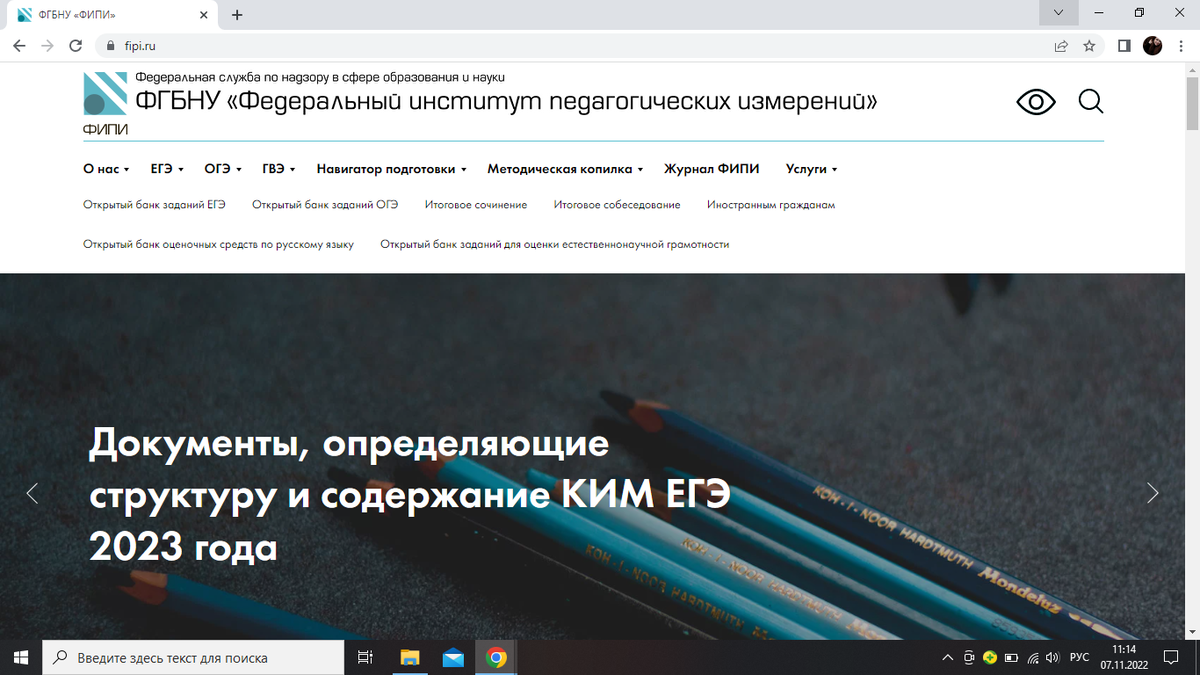This screenshot has width=1200, height=675.
Task: Show next slide with right arrow
Action: [1153, 492]
